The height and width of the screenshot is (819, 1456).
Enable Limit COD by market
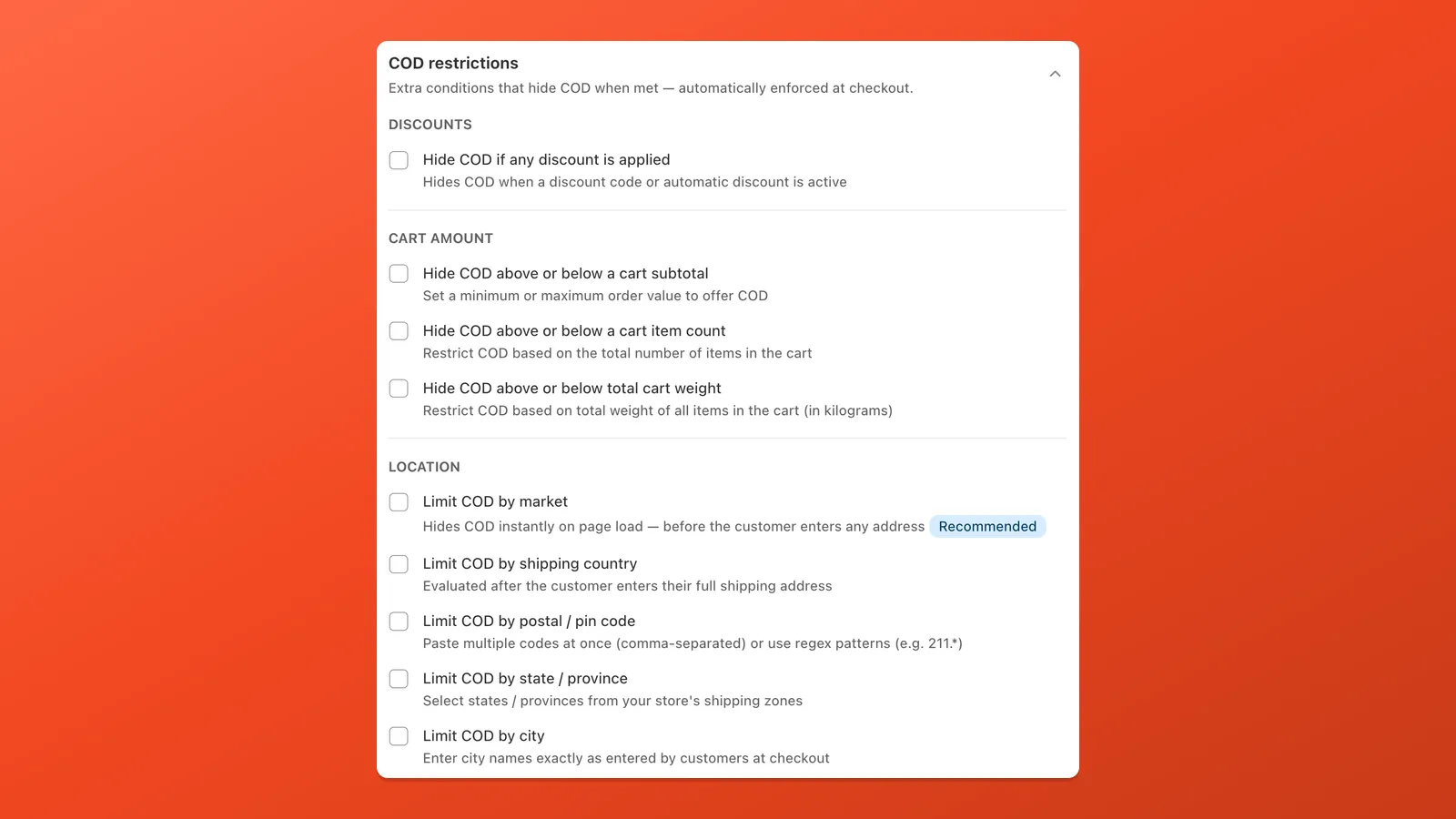[399, 501]
